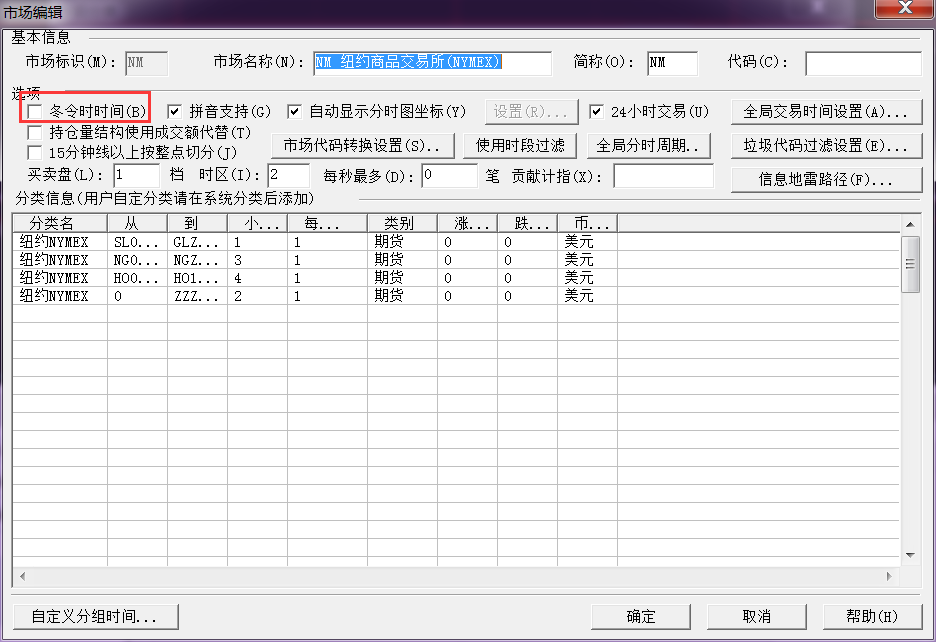This screenshot has height=642, width=936.
Task: Click 自定义分组时间 button
Action: [95, 617]
